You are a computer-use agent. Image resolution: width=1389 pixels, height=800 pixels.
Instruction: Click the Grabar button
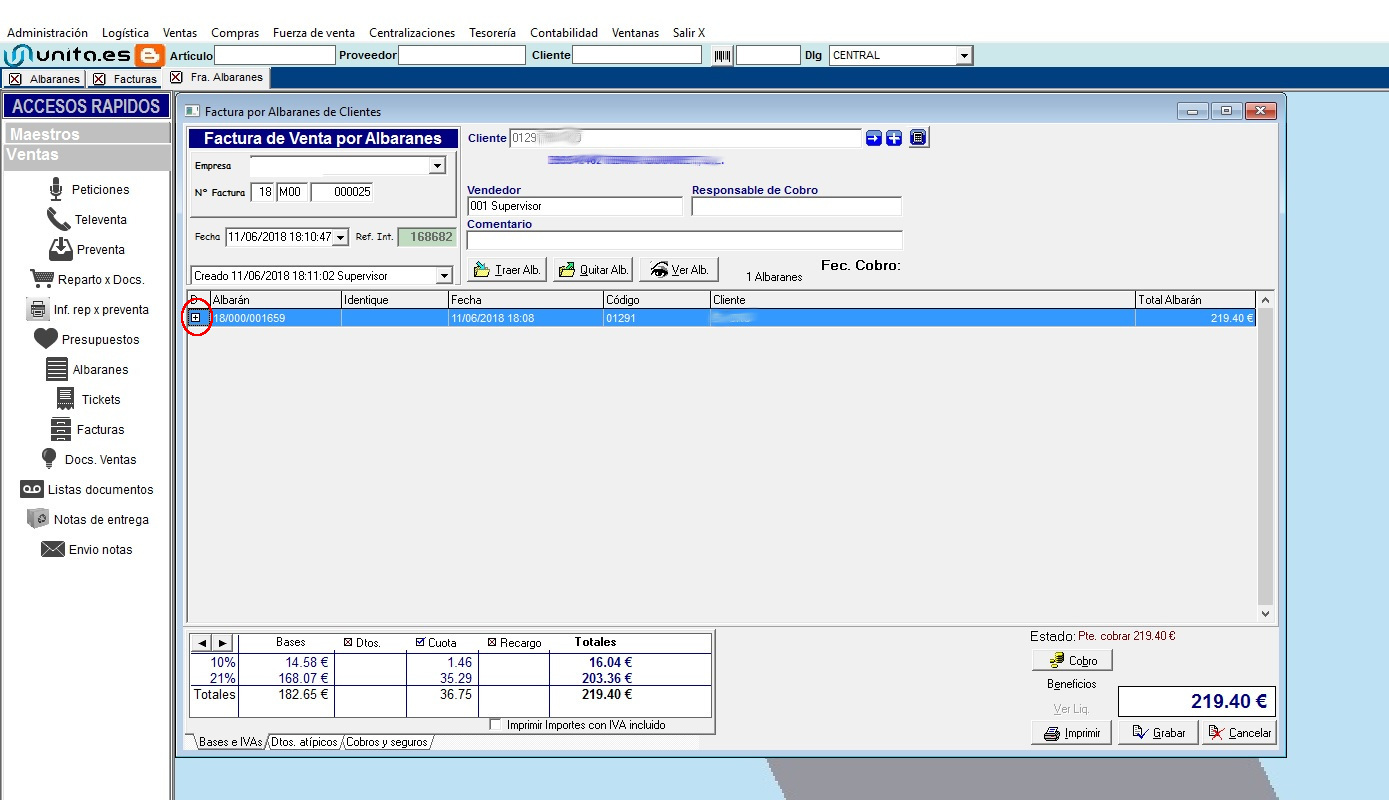point(1158,733)
